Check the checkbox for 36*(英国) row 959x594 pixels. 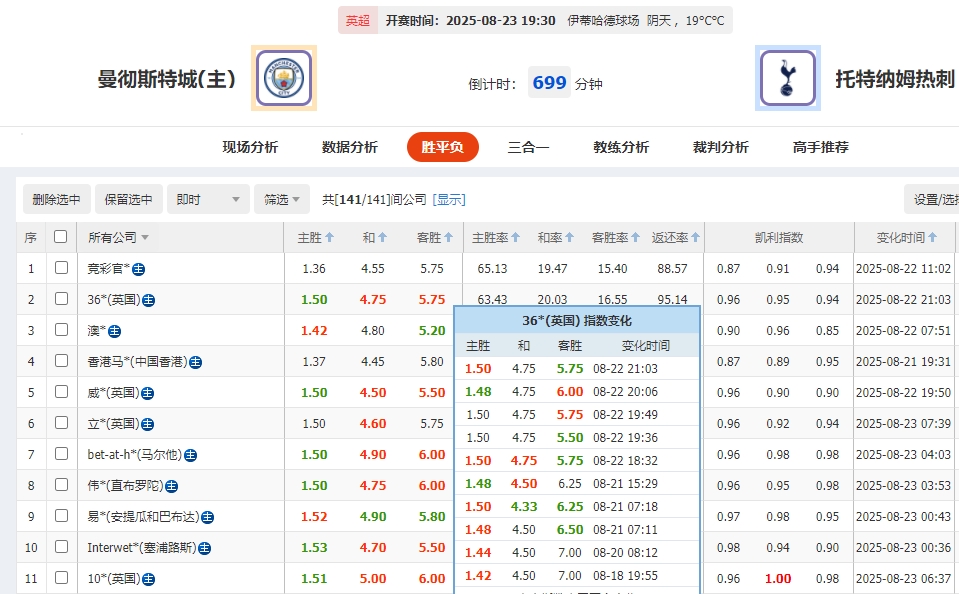[60, 299]
